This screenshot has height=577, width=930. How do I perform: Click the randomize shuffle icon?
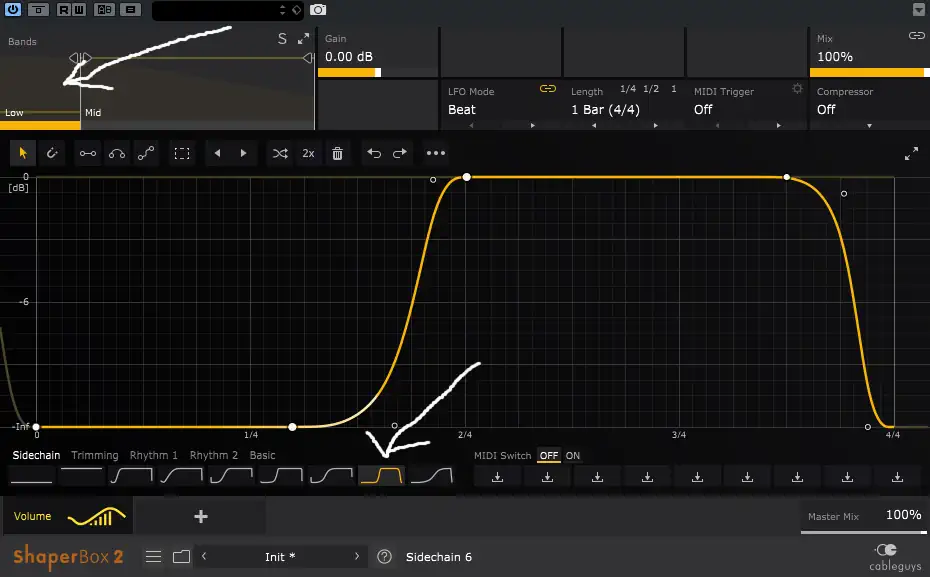tap(280, 154)
